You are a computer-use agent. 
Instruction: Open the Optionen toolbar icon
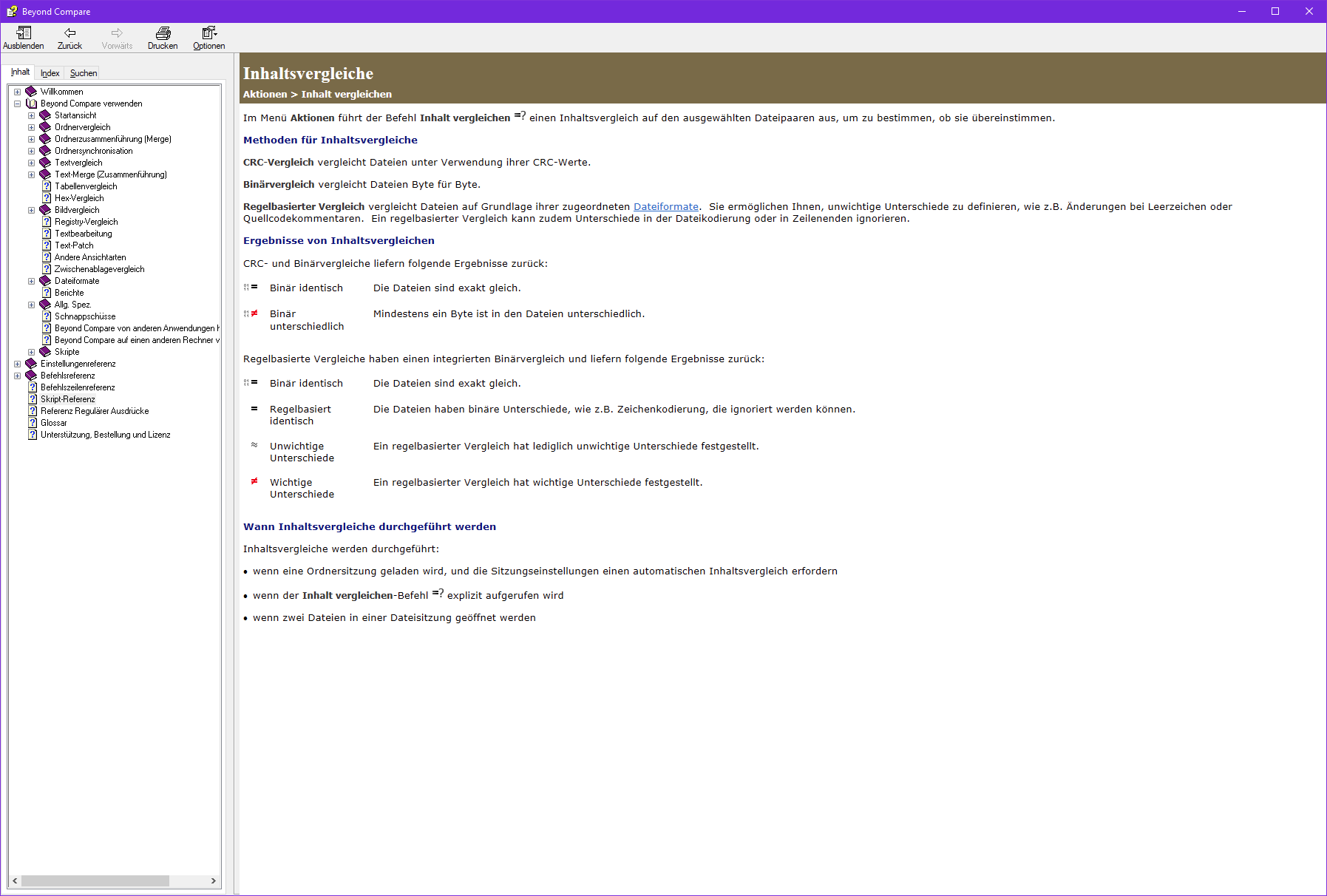point(209,33)
